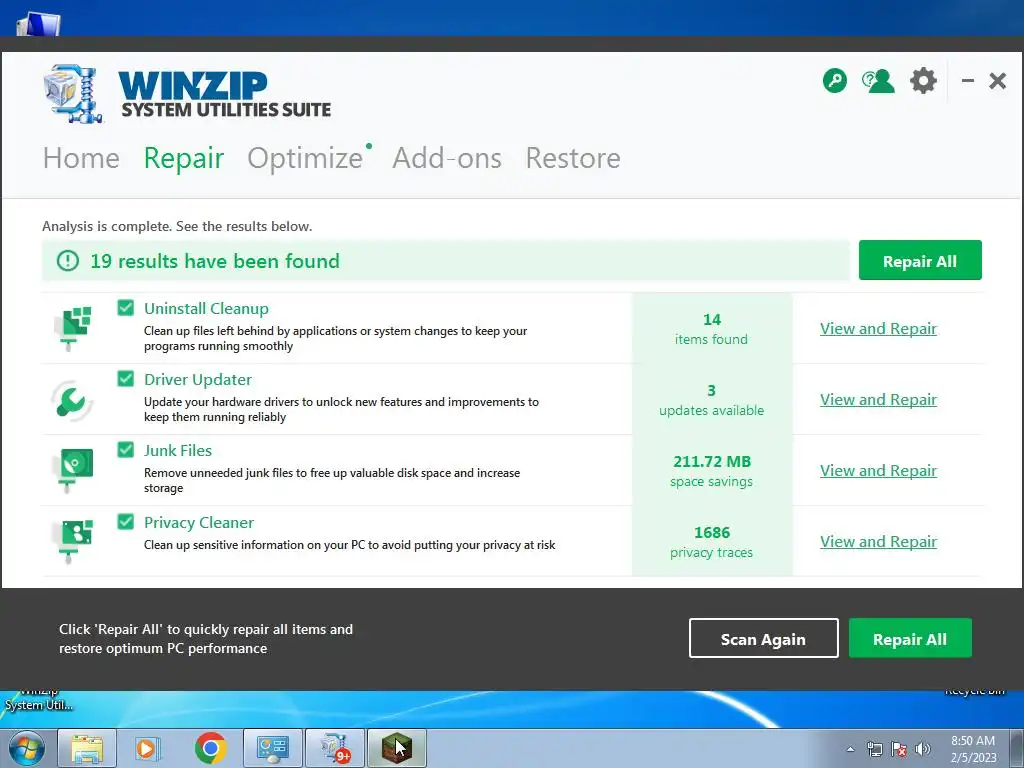Click Repair All next to results banner
The height and width of the screenshot is (768, 1024).
coord(920,260)
